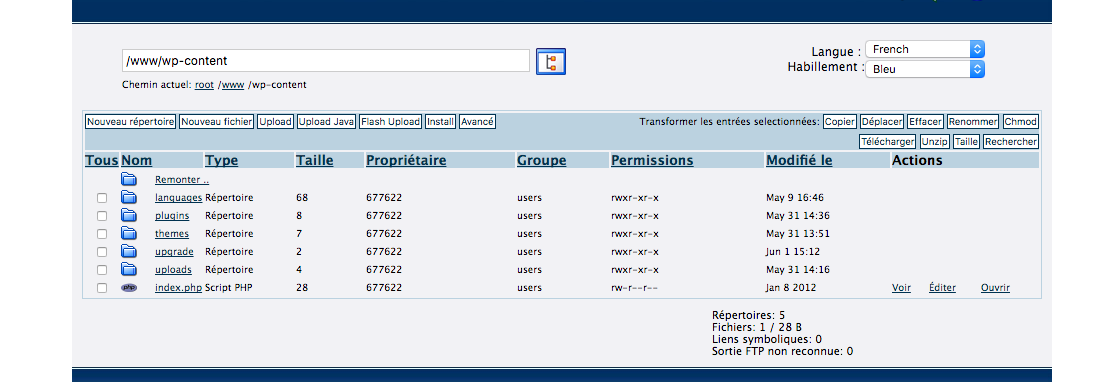The width and height of the screenshot is (1095, 382).
Task: Click Voir action for index.php
Action: tap(902, 288)
